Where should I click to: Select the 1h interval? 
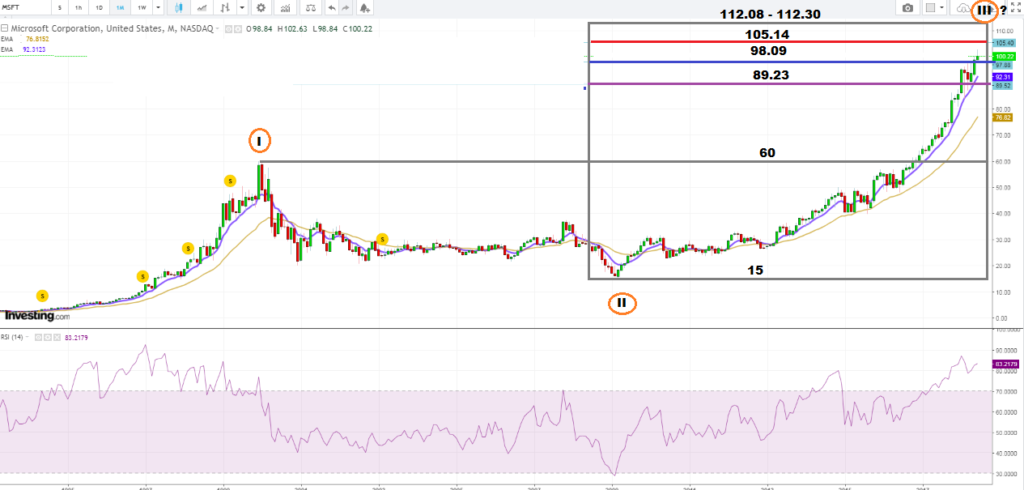click(x=78, y=8)
